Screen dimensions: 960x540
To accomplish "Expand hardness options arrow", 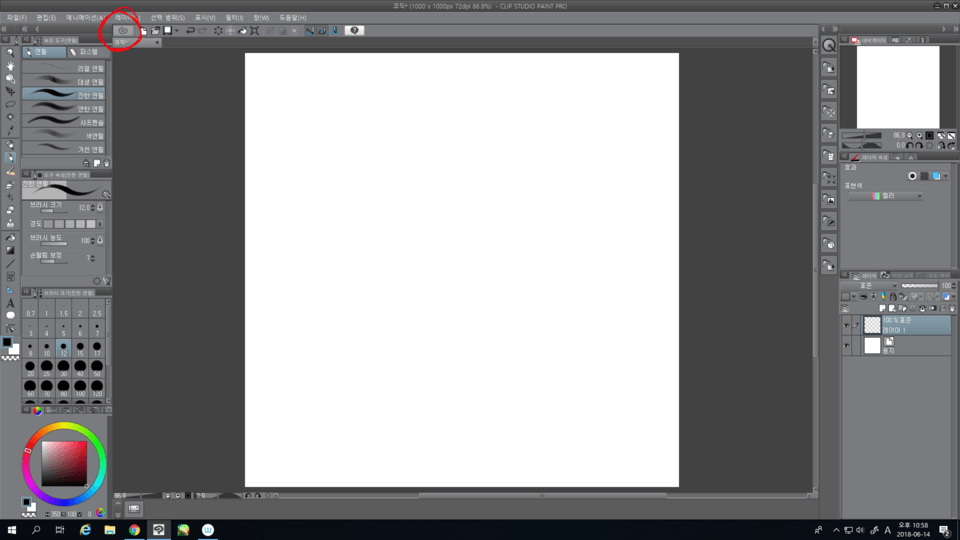I will coord(100,224).
